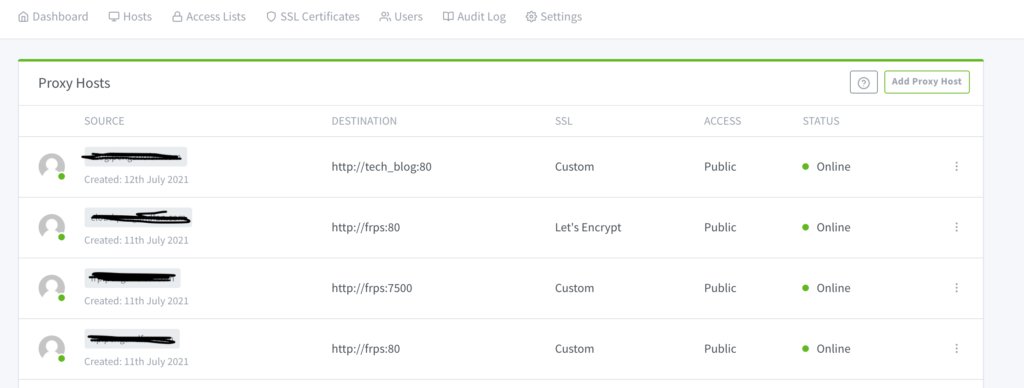Open the options menu for the frps:7500 row
Viewport: 1024px width, 388px height.
pyautogui.click(x=956, y=288)
